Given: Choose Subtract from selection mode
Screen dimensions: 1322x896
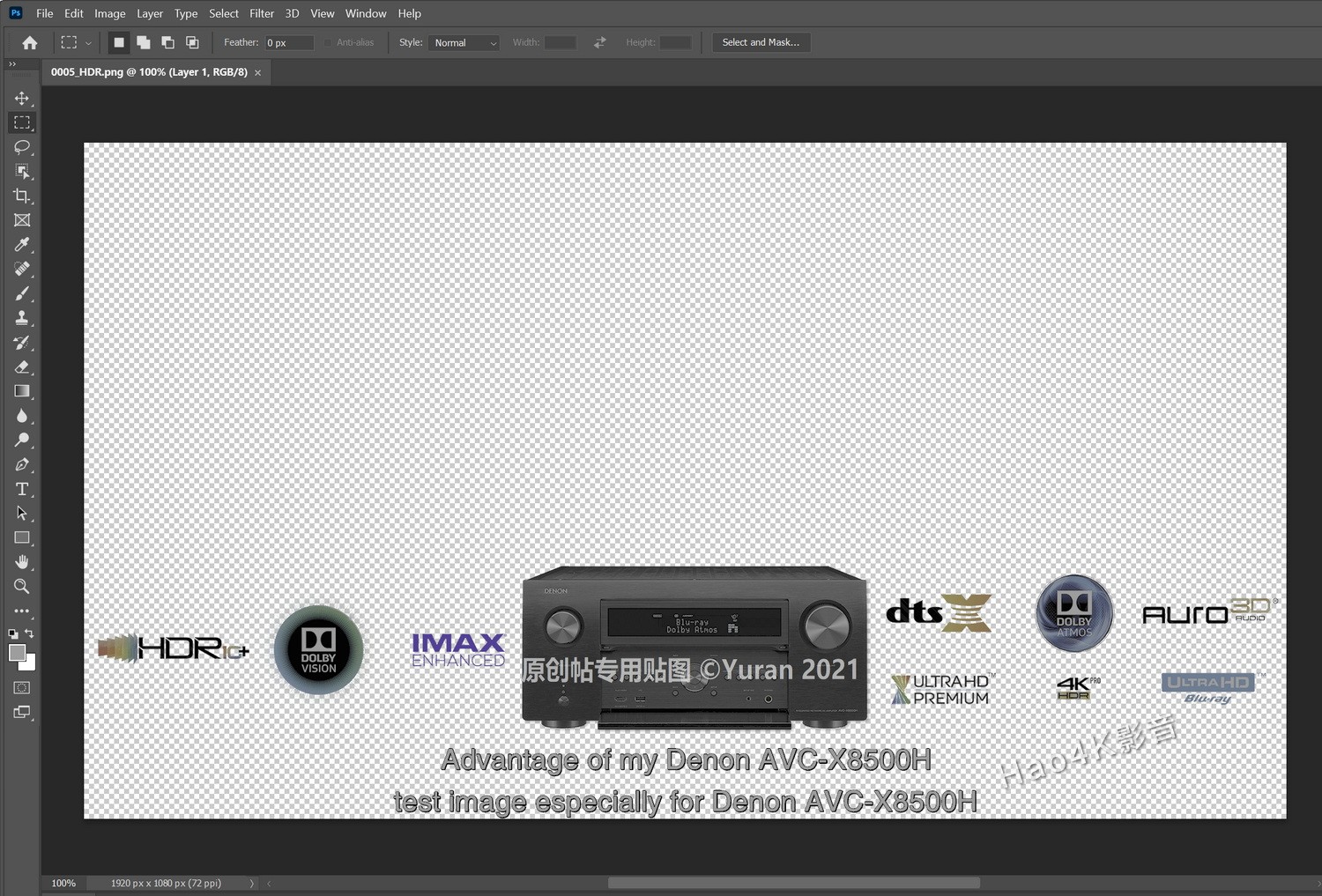Looking at the screenshot, I should coord(167,42).
